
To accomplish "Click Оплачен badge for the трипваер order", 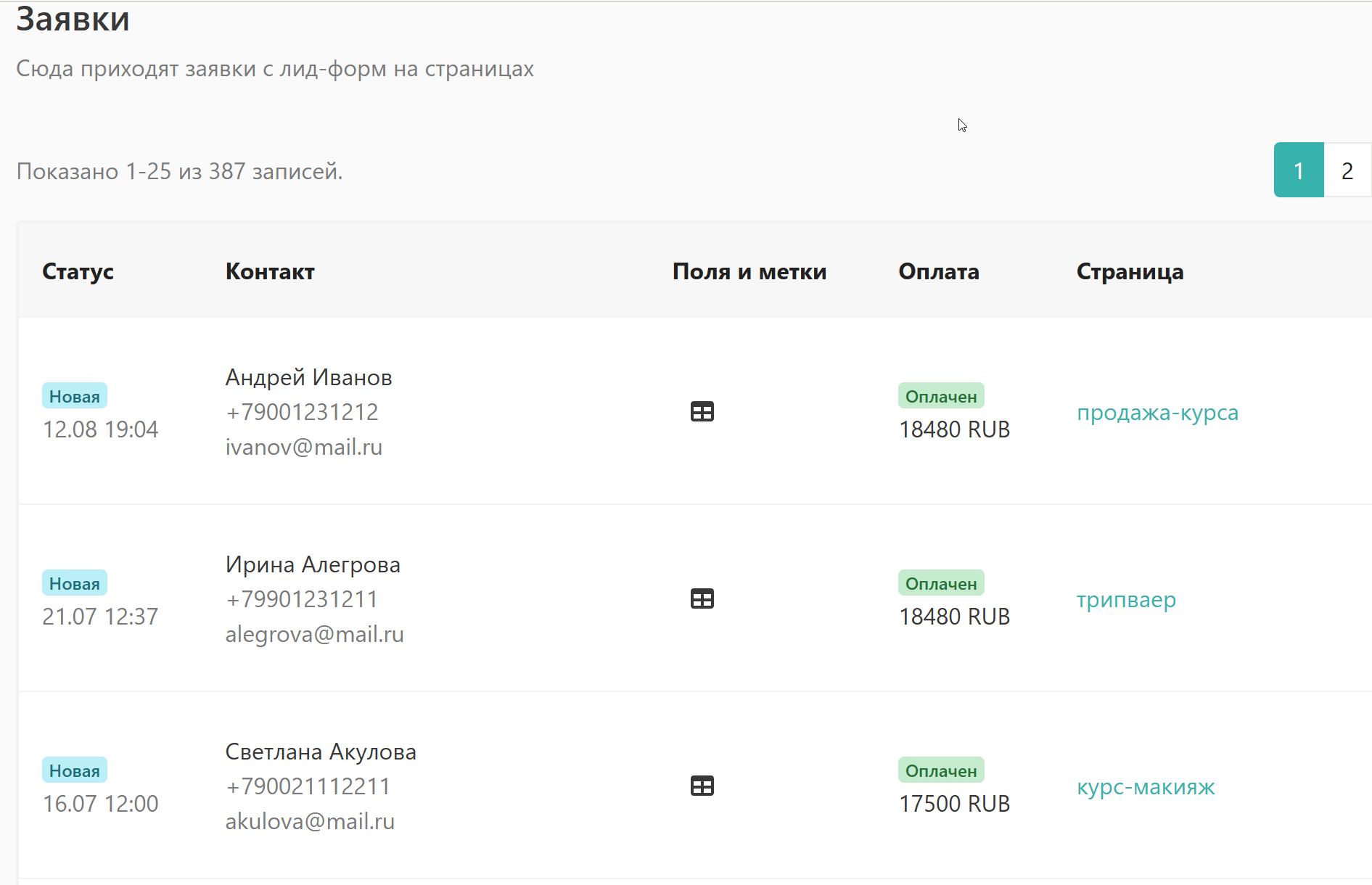I will tap(940, 583).
